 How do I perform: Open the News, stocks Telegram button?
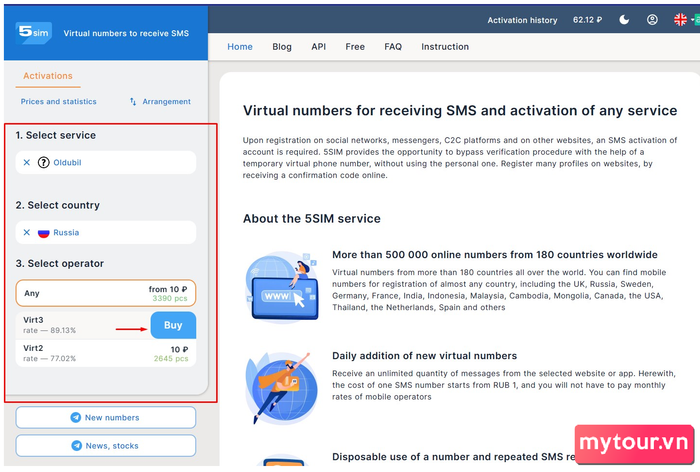click(x=106, y=446)
